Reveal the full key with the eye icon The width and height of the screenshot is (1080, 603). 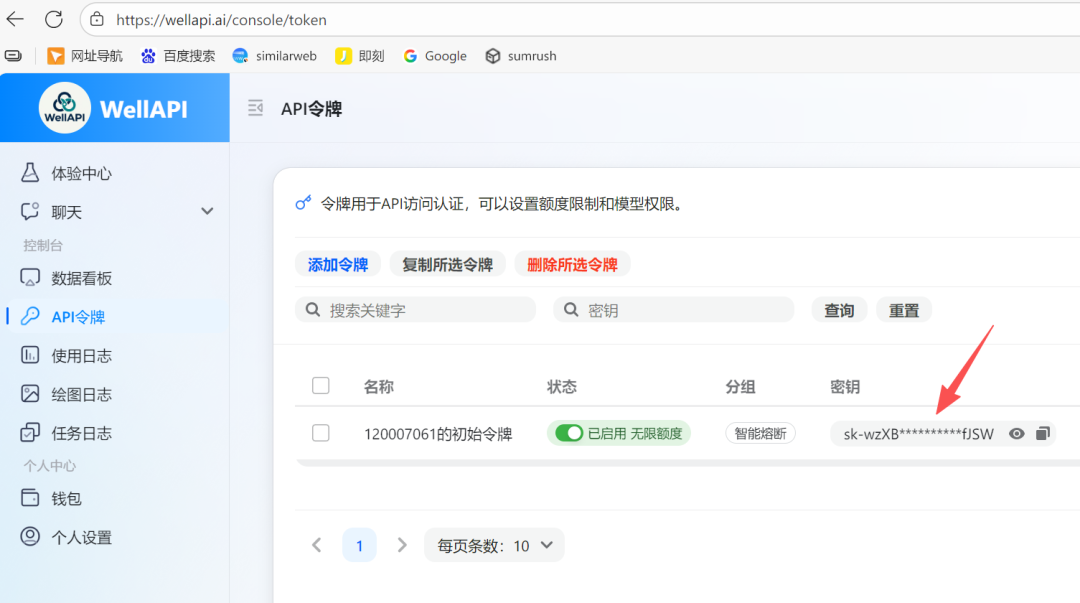[x=1017, y=433]
